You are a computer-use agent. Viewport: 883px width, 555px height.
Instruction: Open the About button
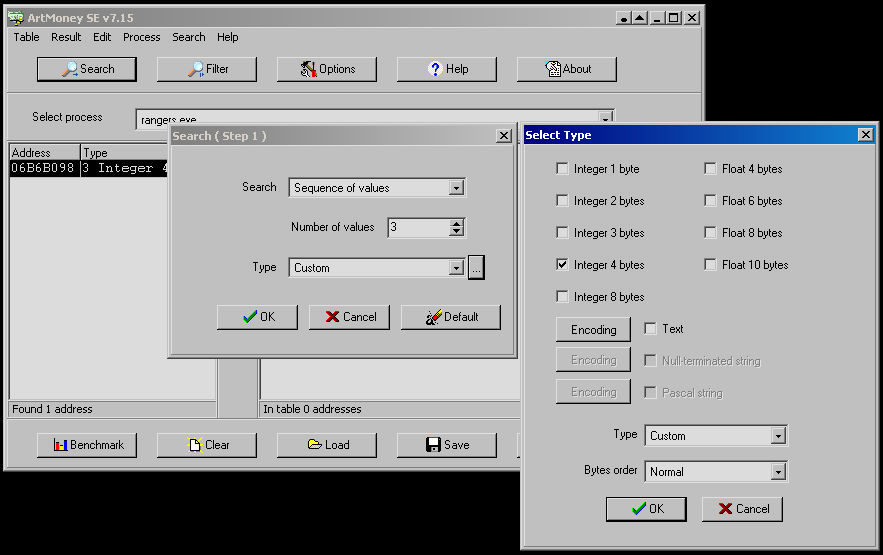567,69
